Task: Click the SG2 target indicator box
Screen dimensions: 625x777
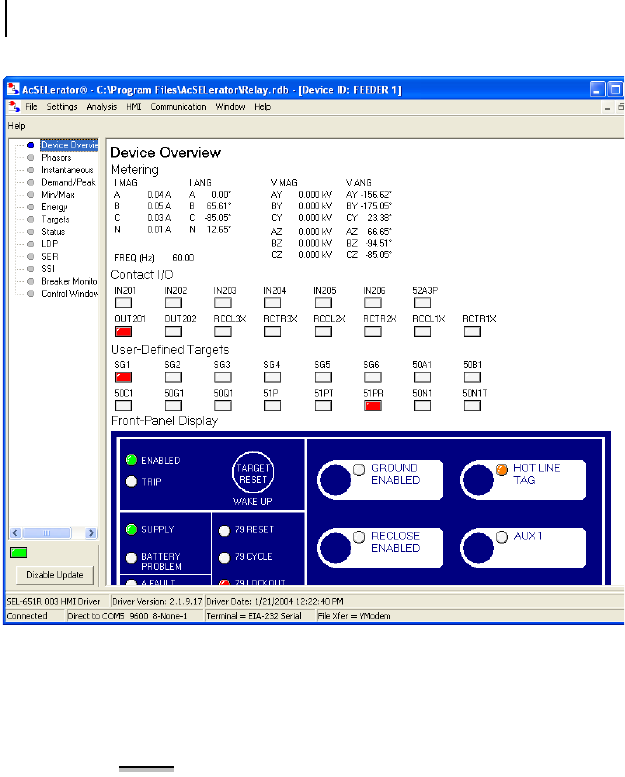Action: [173, 377]
